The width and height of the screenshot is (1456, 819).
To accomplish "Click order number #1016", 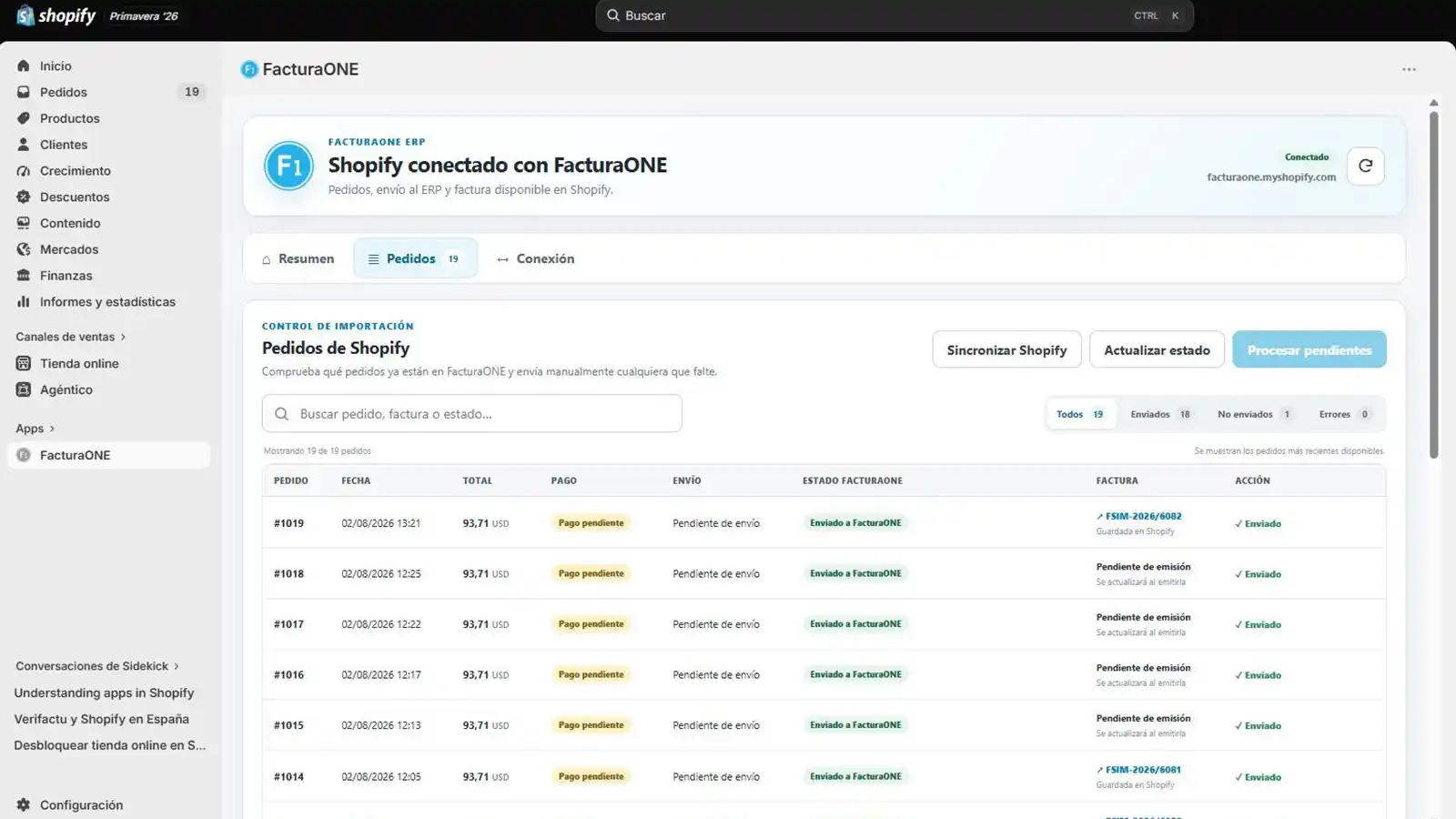I will coord(288,675).
